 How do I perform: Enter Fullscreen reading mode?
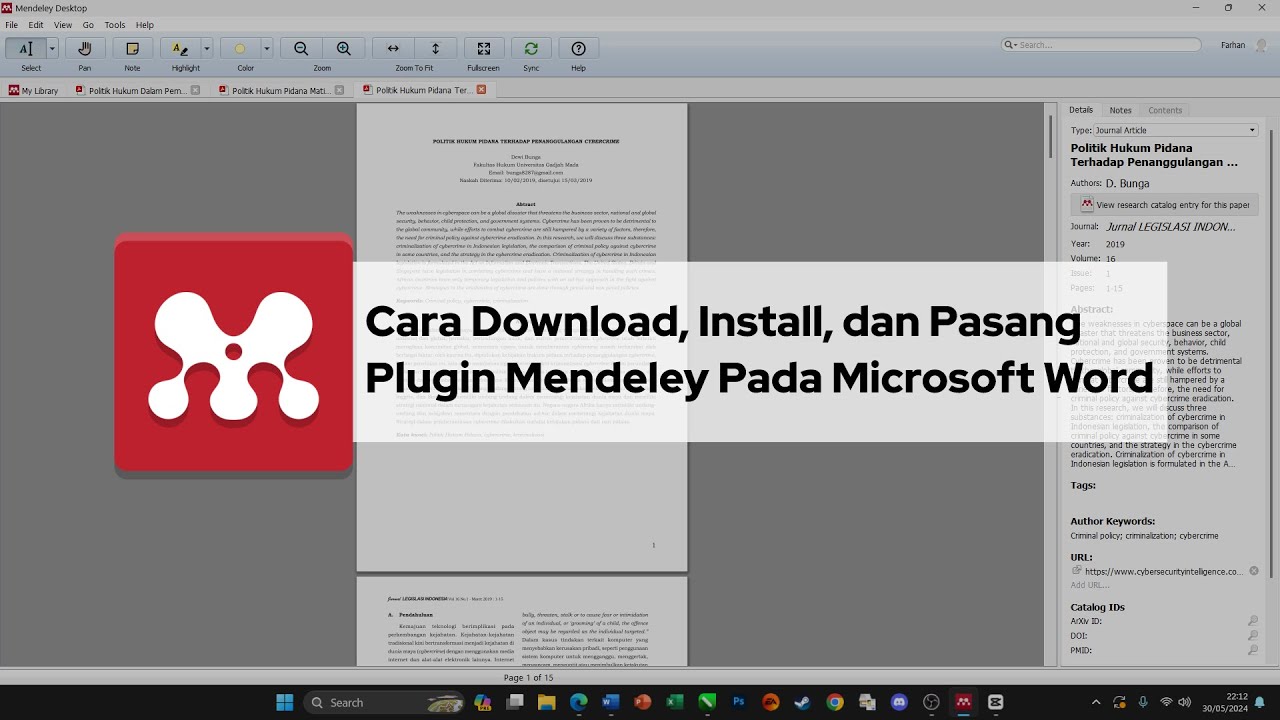(484, 48)
